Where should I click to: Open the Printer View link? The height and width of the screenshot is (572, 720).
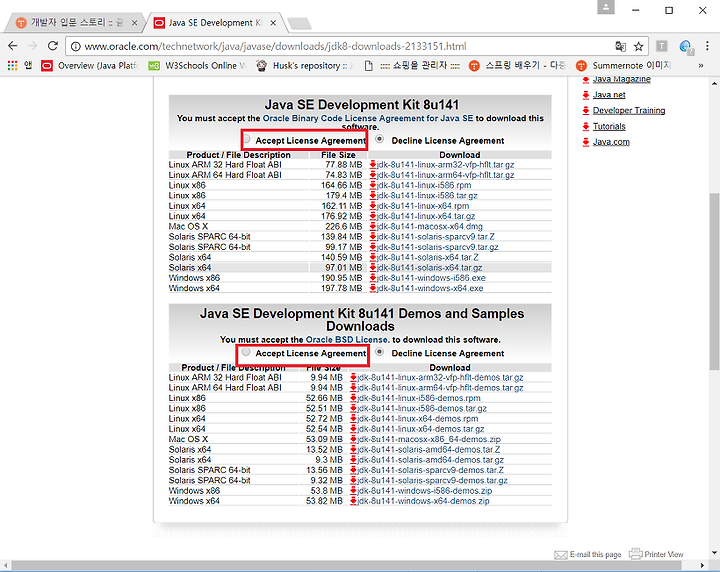click(656, 554)
